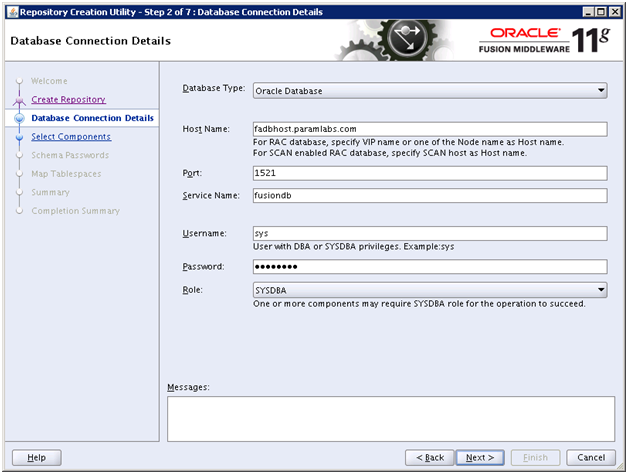
Task: Click the Role label
Action: [192, 290]
